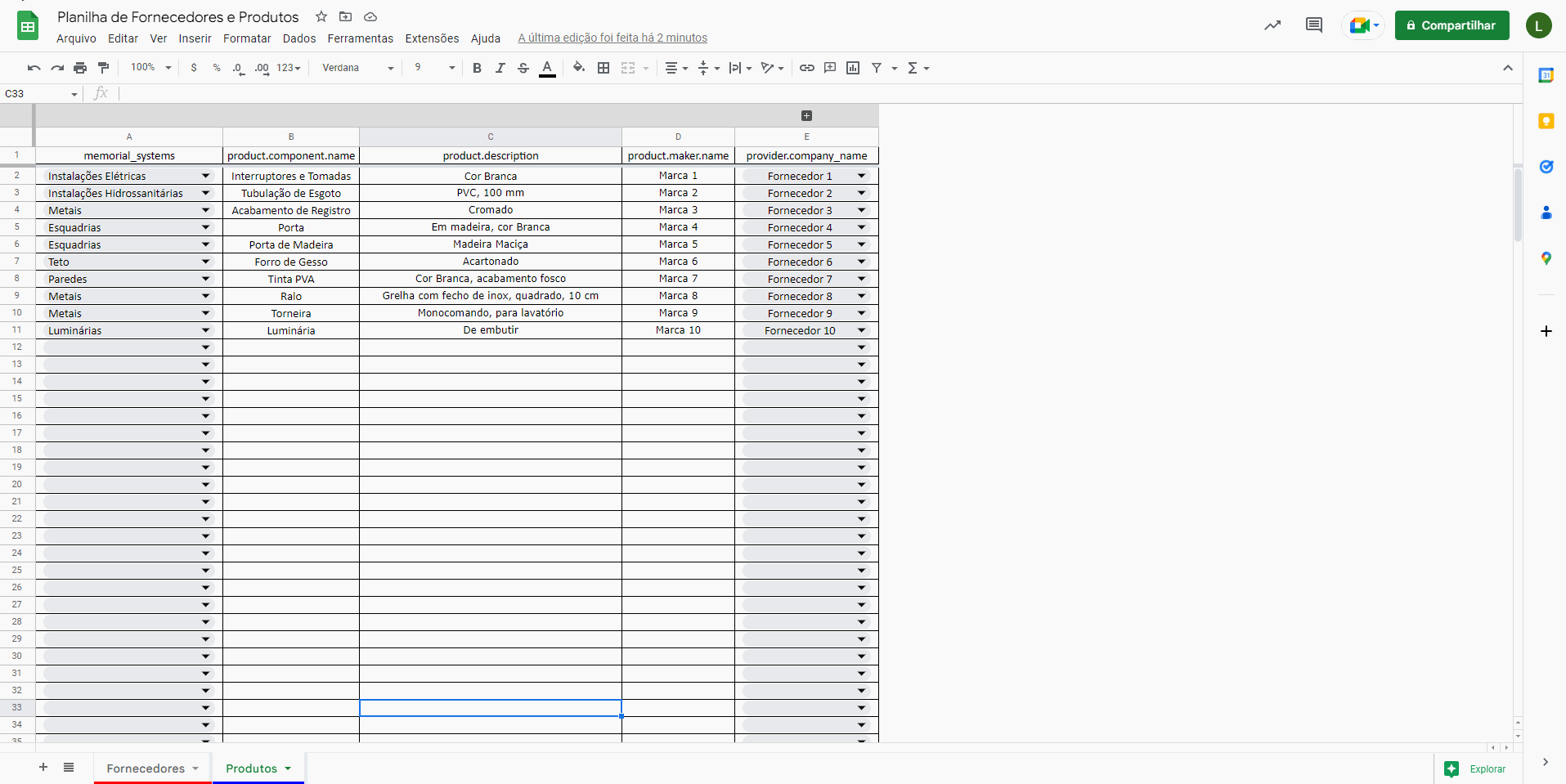Toggle bold formatting
The height and width of the screenshot is (784, 1566).
pos(477,68)
